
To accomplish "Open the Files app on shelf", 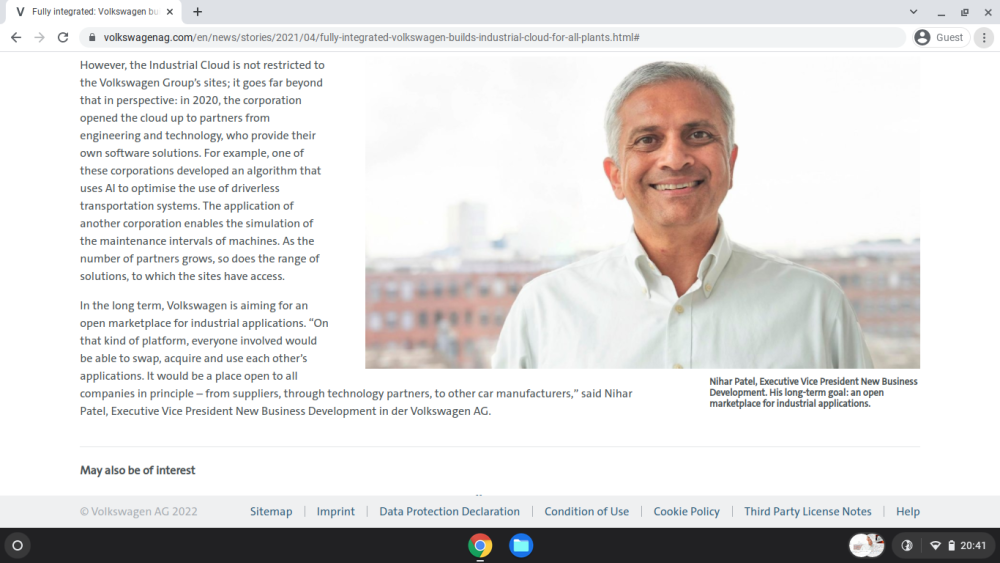I will [521, 545].
